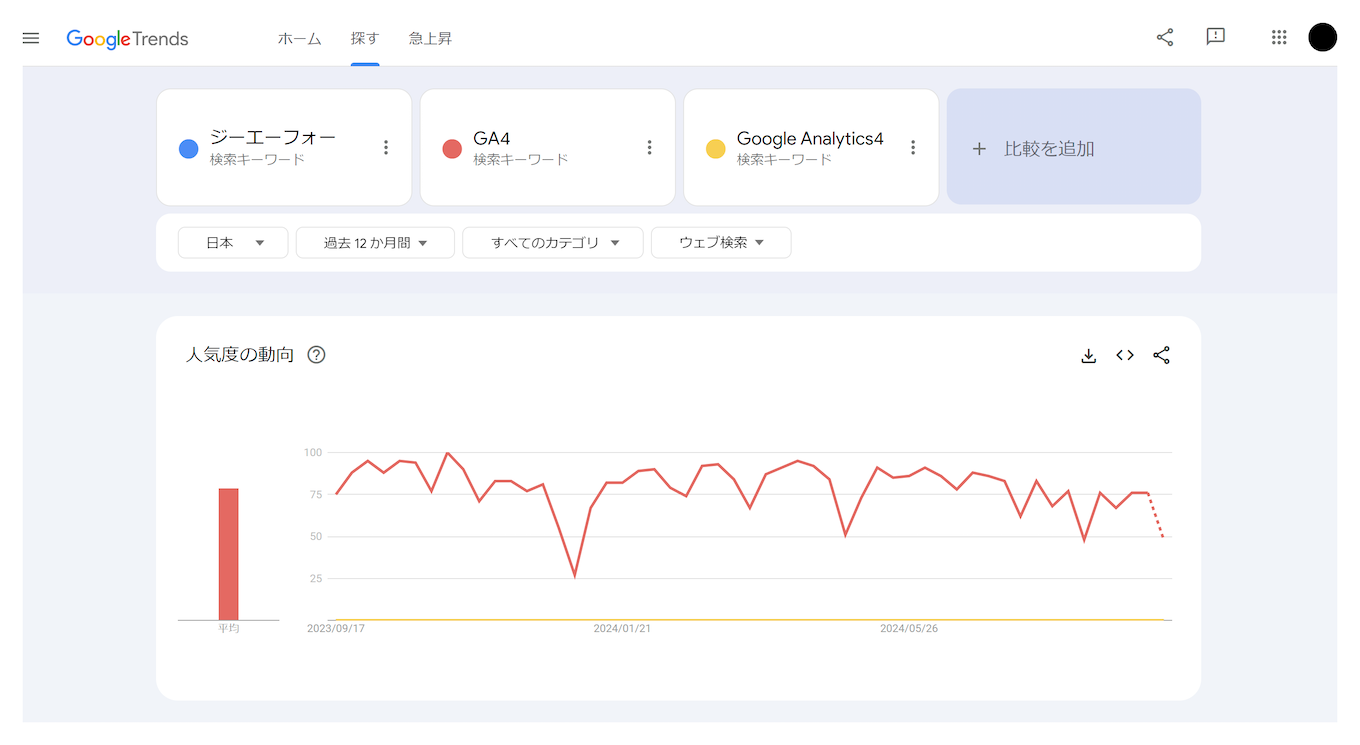Click the 検索キーワード label under GA4

click(521, 160)
